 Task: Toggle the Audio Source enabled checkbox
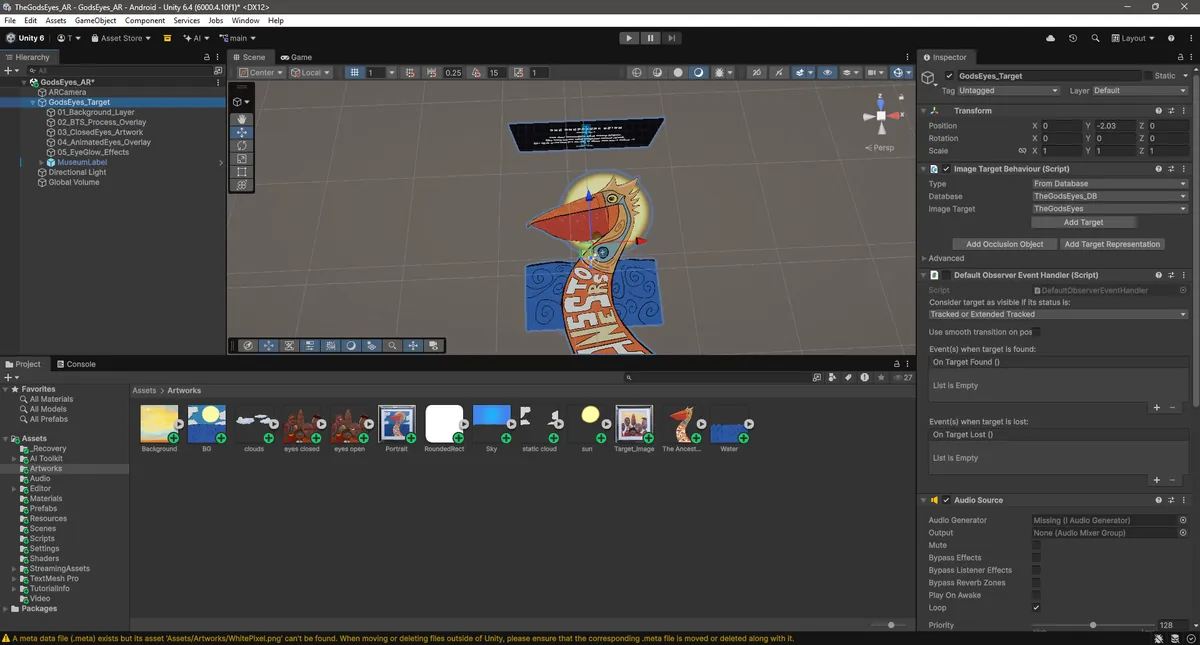946,500
